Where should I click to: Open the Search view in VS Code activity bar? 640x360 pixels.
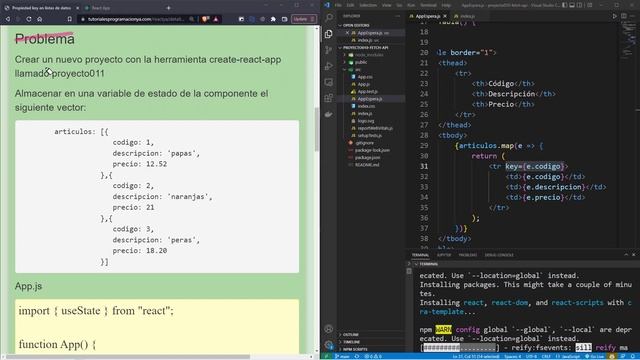click(x=329, y=18)
